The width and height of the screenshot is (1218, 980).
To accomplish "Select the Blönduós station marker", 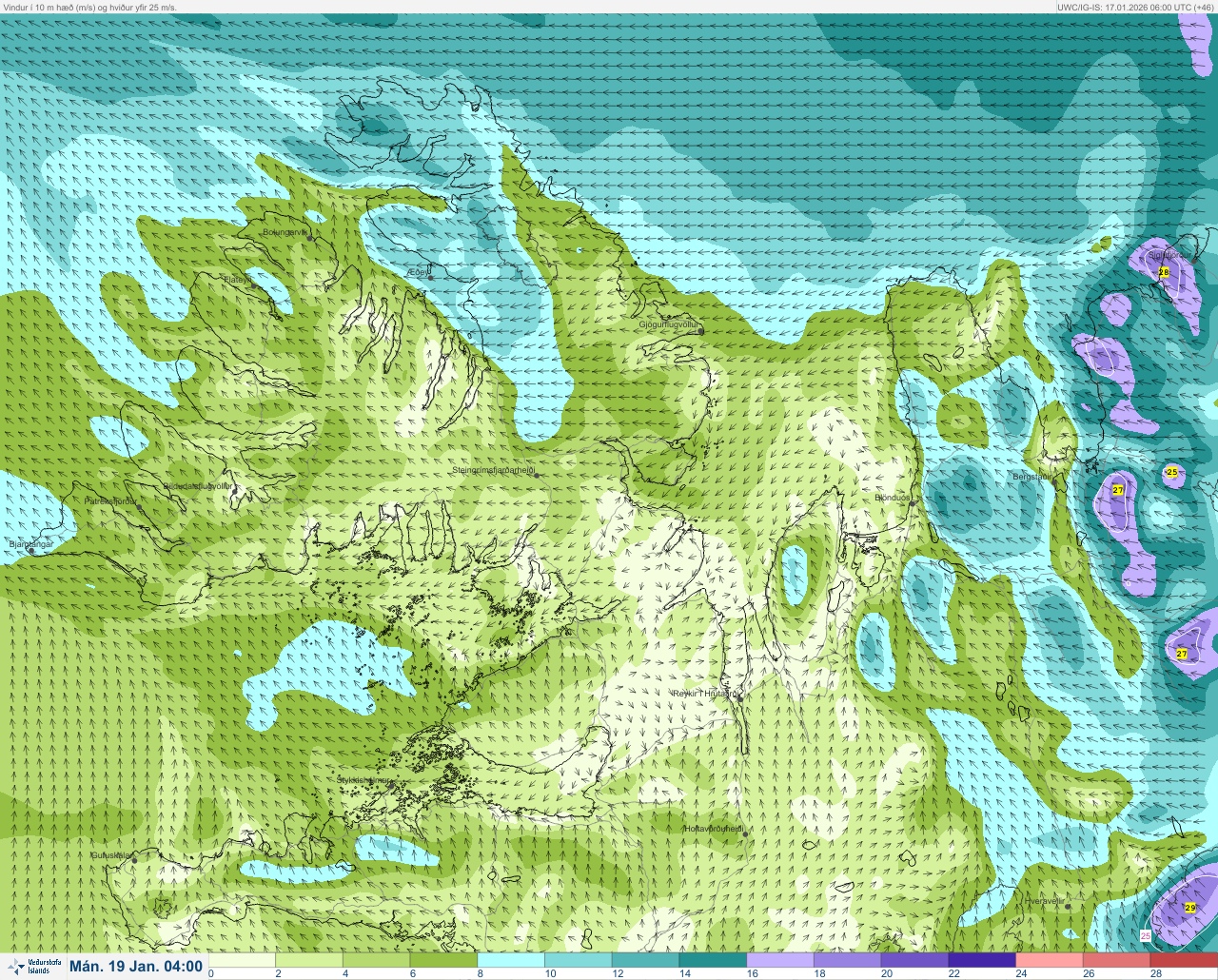I will pos(912,502).
